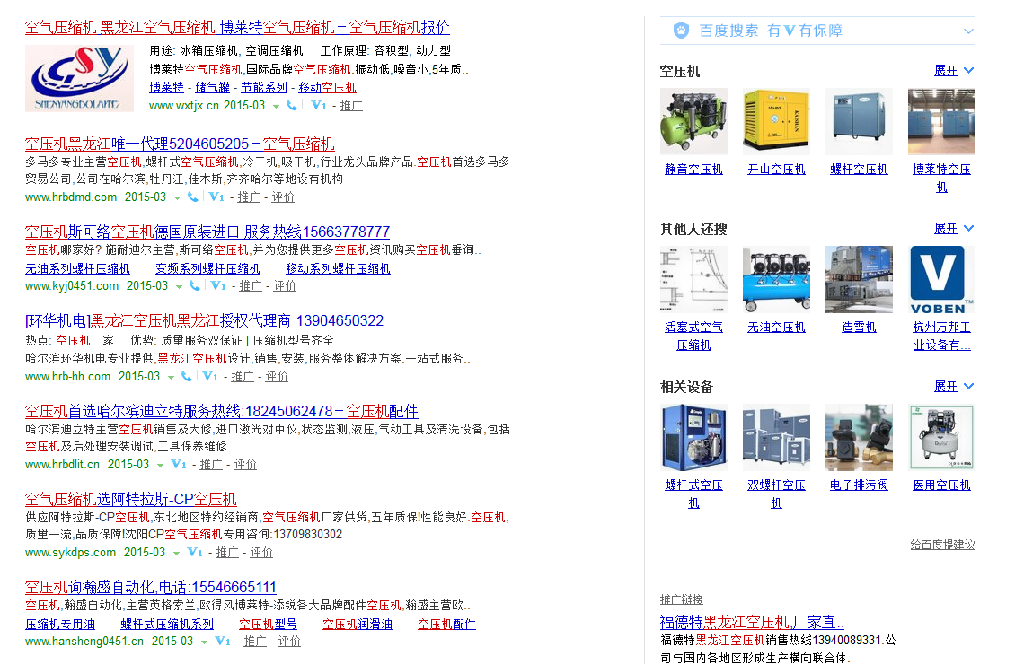Open the 空压机配件 sublink
Screen dimensions: 1024x664
click(x=447, y=624)
